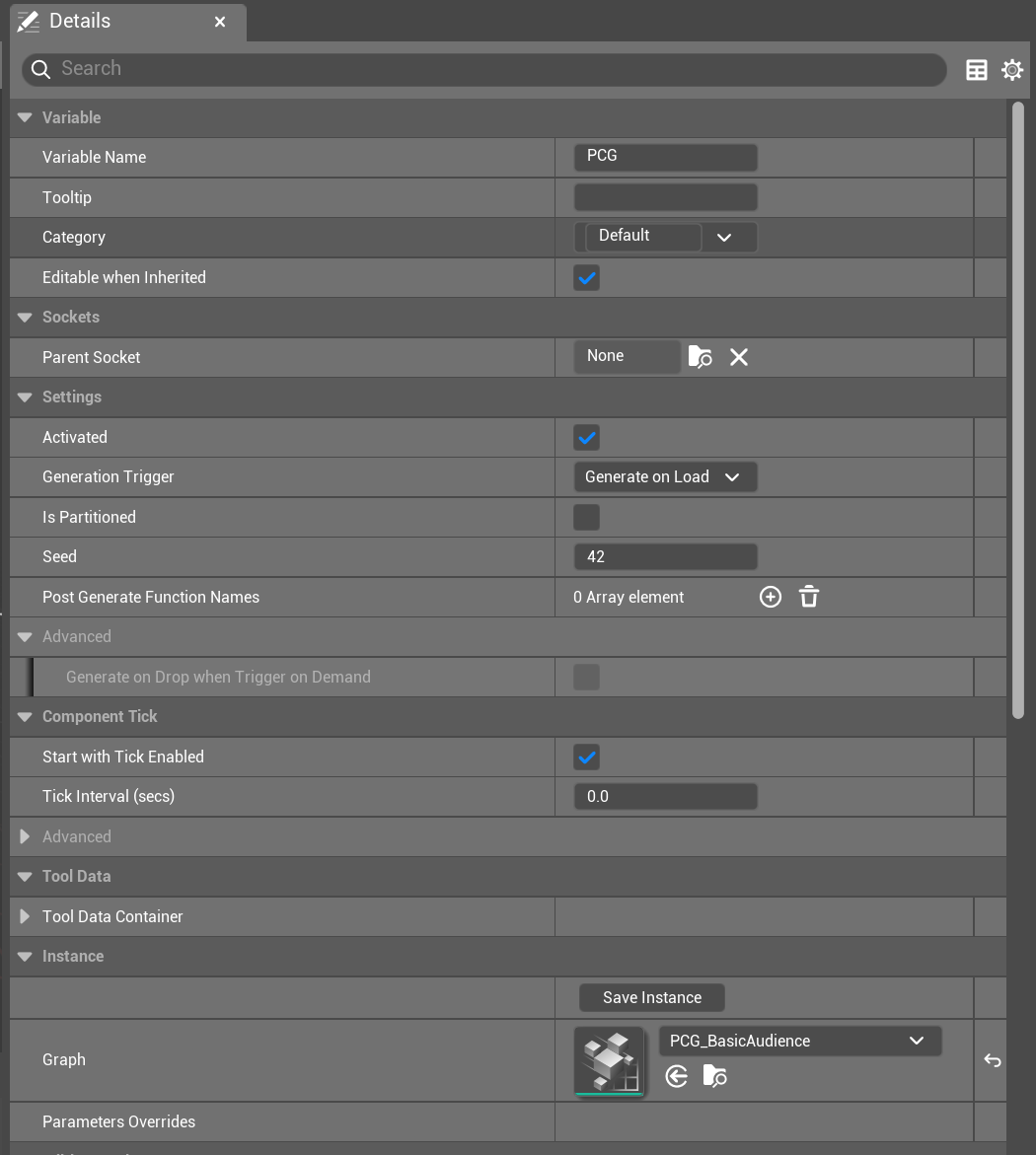Click the search magnifier icon
The image size is (1036, 1155).
[41, 69]
